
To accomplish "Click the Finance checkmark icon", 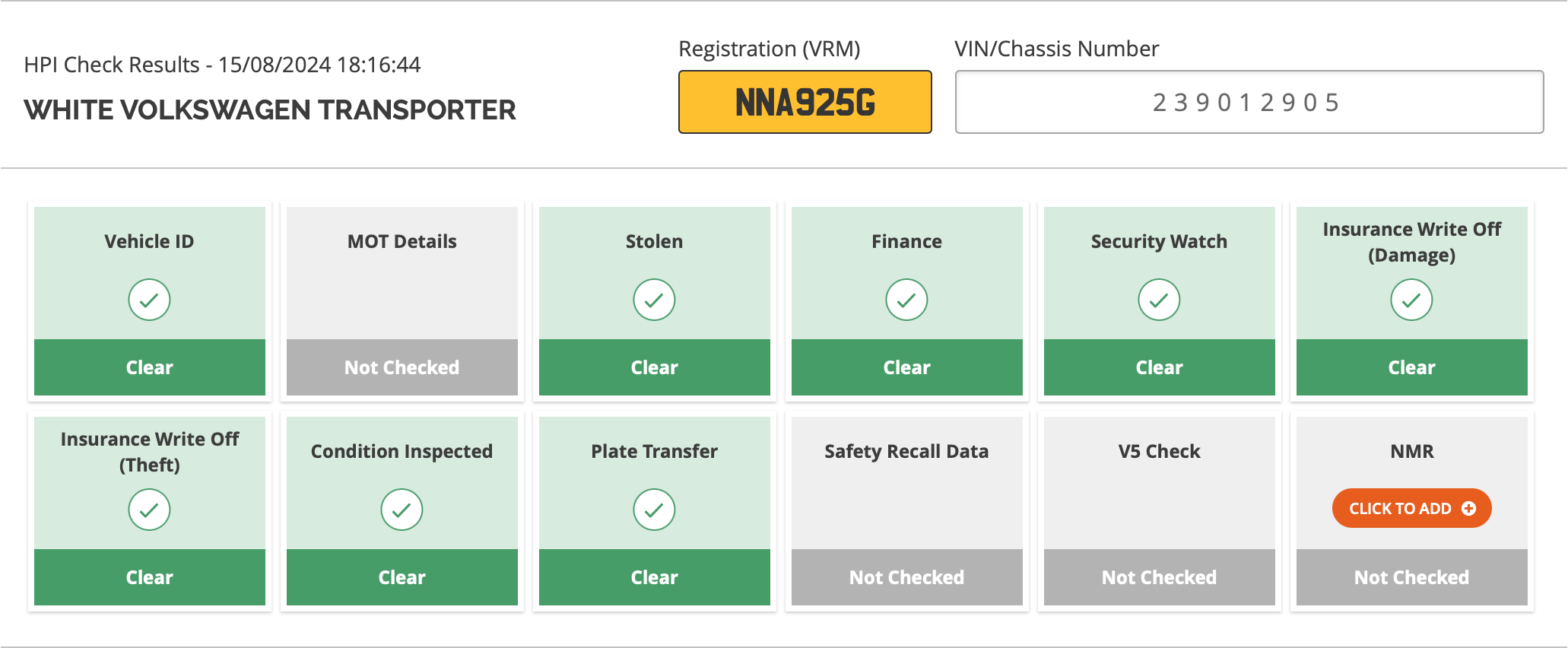I will click(906, 300).
